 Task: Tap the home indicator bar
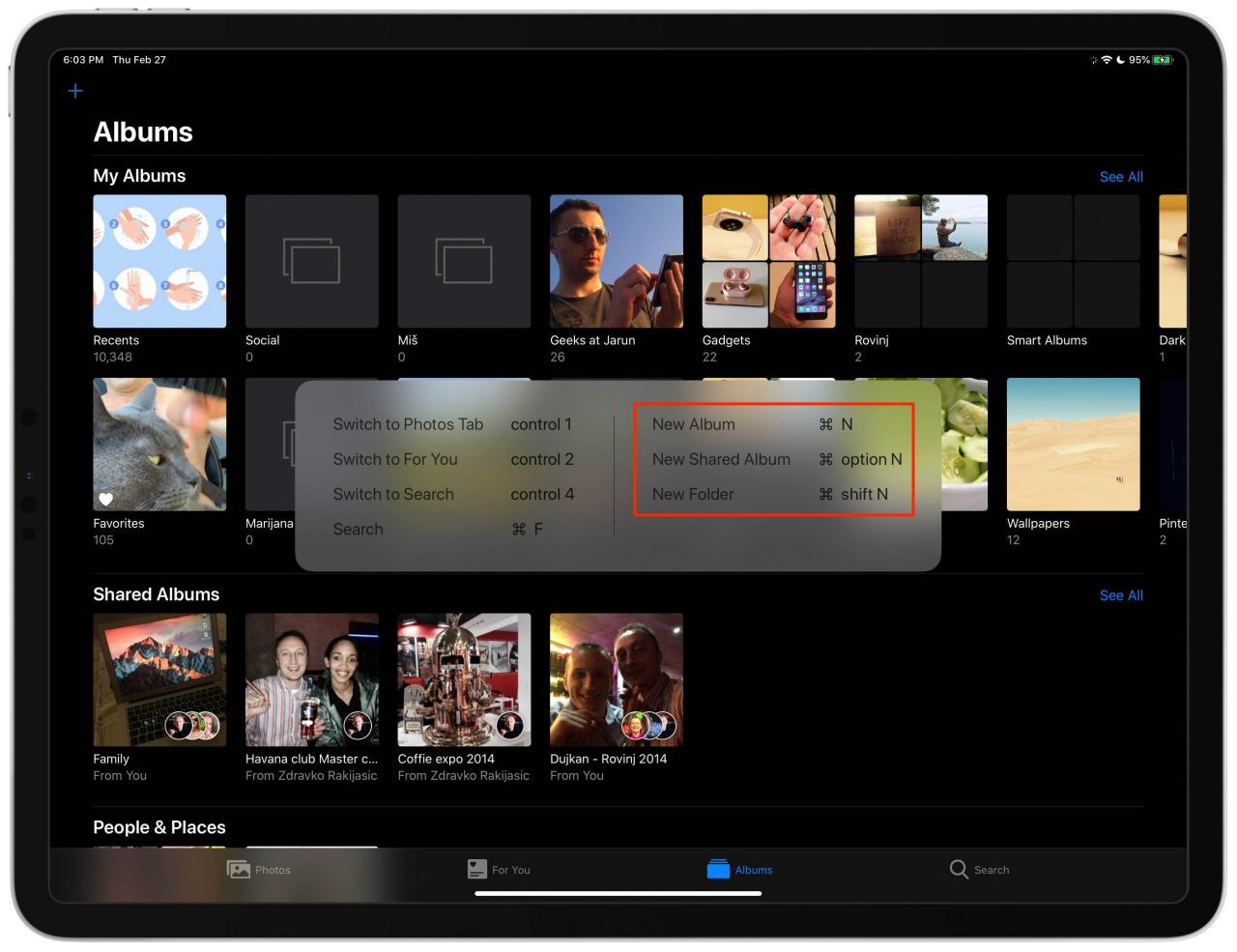coord(618,893)
